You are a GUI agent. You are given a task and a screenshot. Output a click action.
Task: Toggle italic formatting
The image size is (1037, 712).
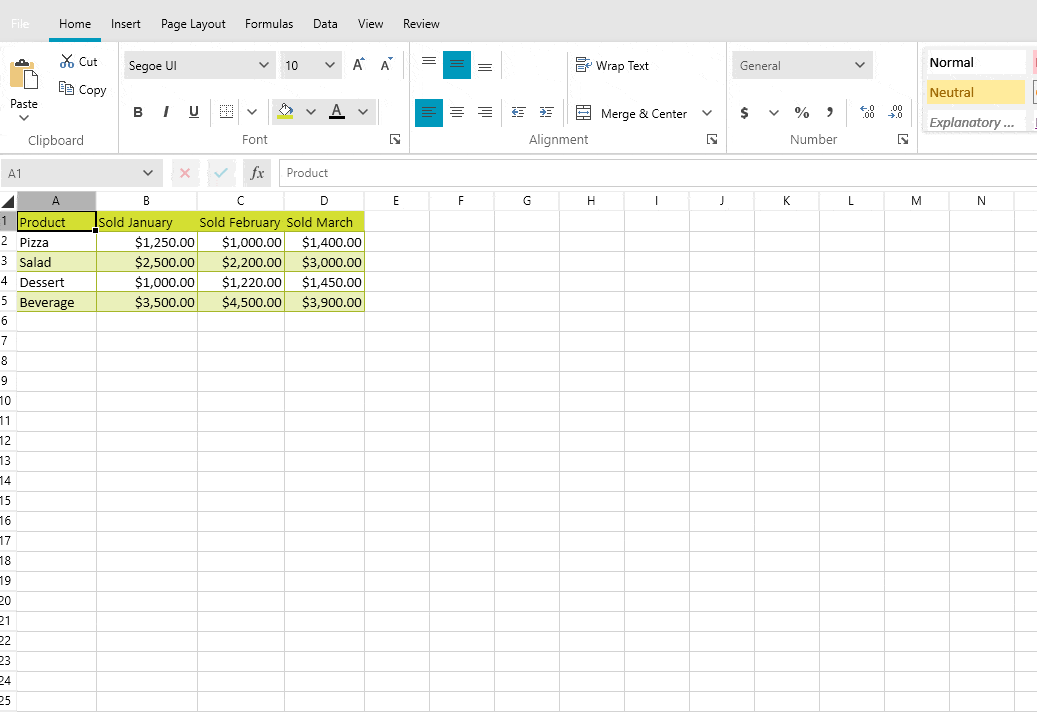coord(166,111)
